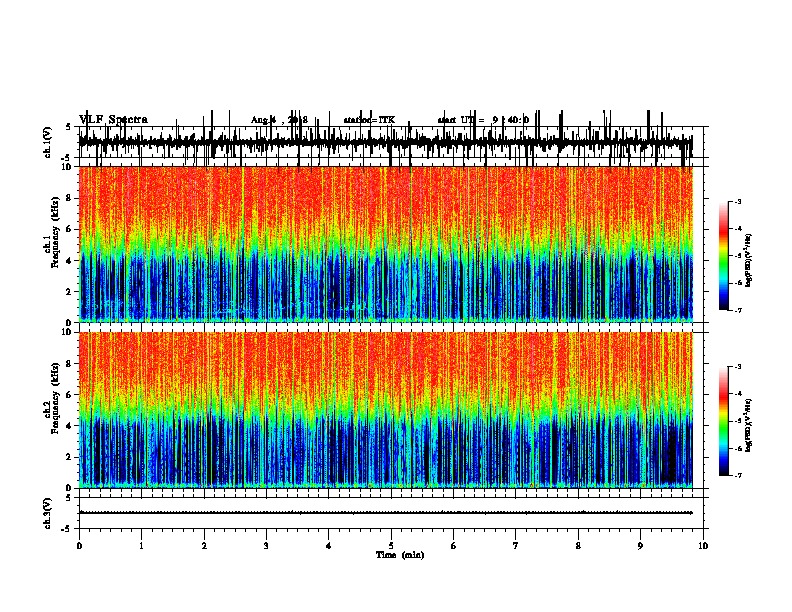Click inside the ch.2 spectrogram panel
The image size is (792, 612).
click(386, 410)
